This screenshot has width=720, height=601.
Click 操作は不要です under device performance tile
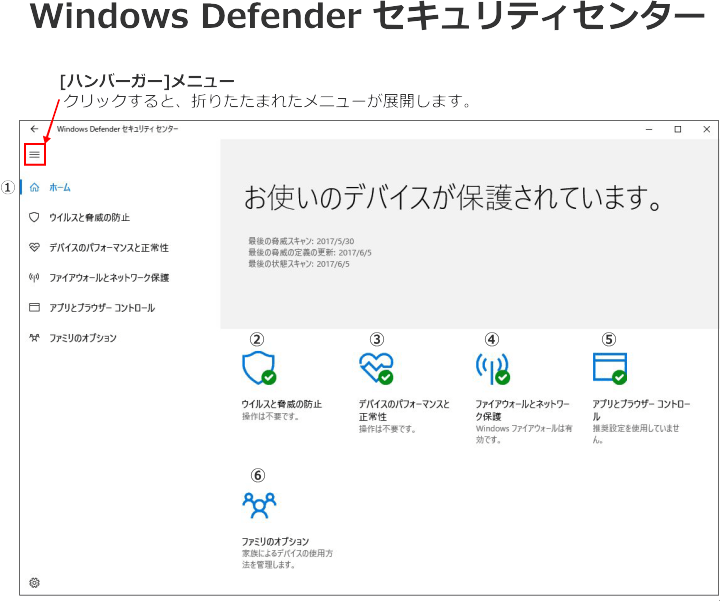tap(388, 429)
